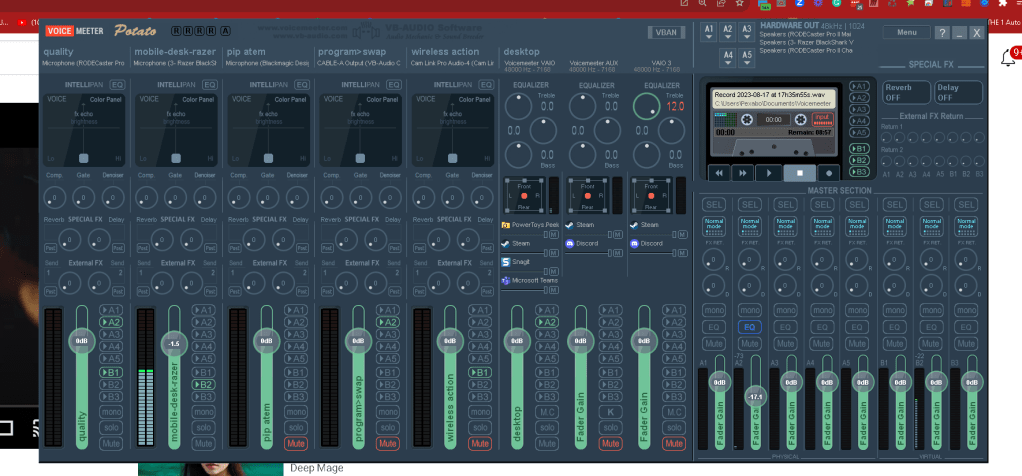Click the Comp. knob on the quality strip
The image size is (1022, 476).
[x=55, y=198]
